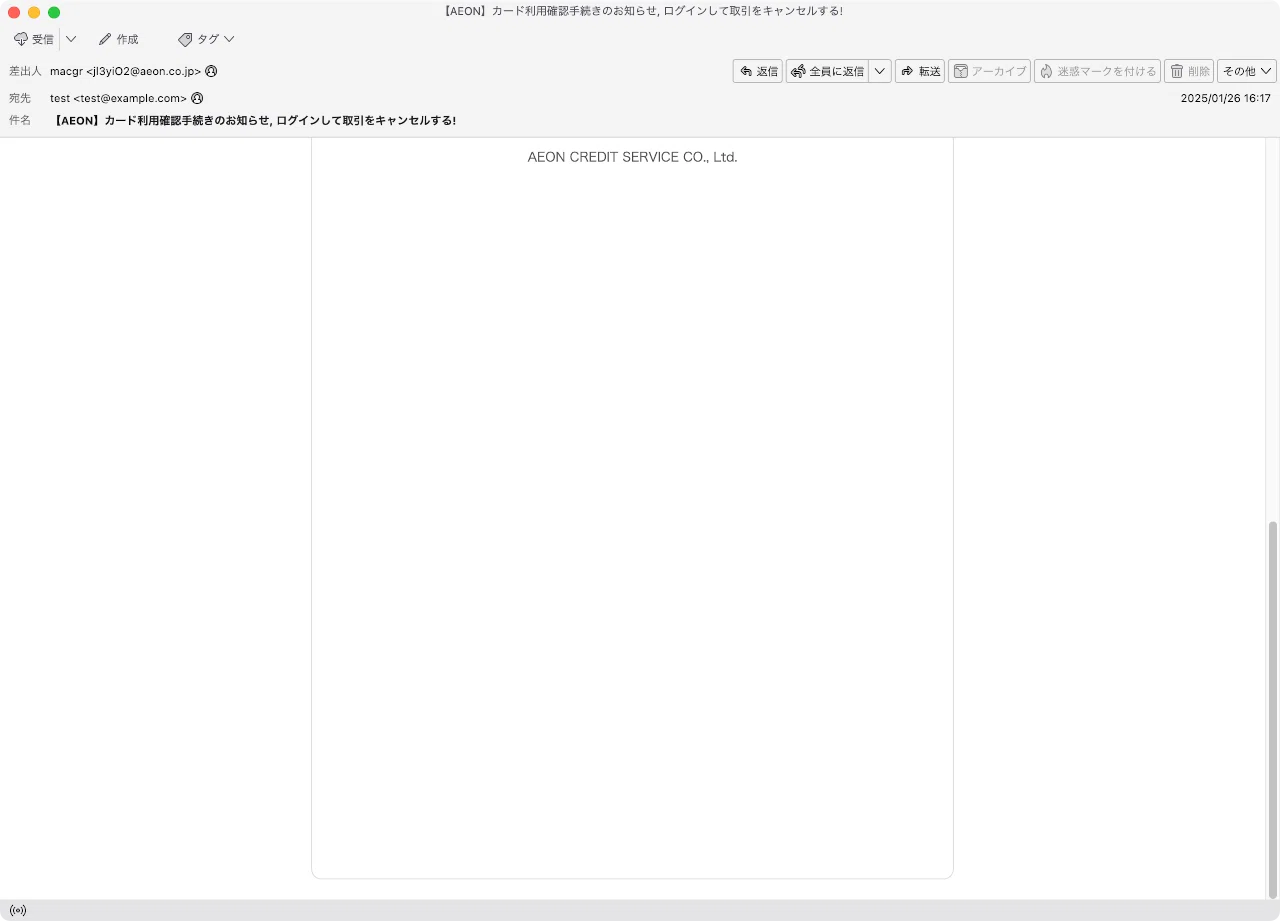Click contact icon next to test@example.com
This screenshot has height=921, width=1280.
point(197,99)
